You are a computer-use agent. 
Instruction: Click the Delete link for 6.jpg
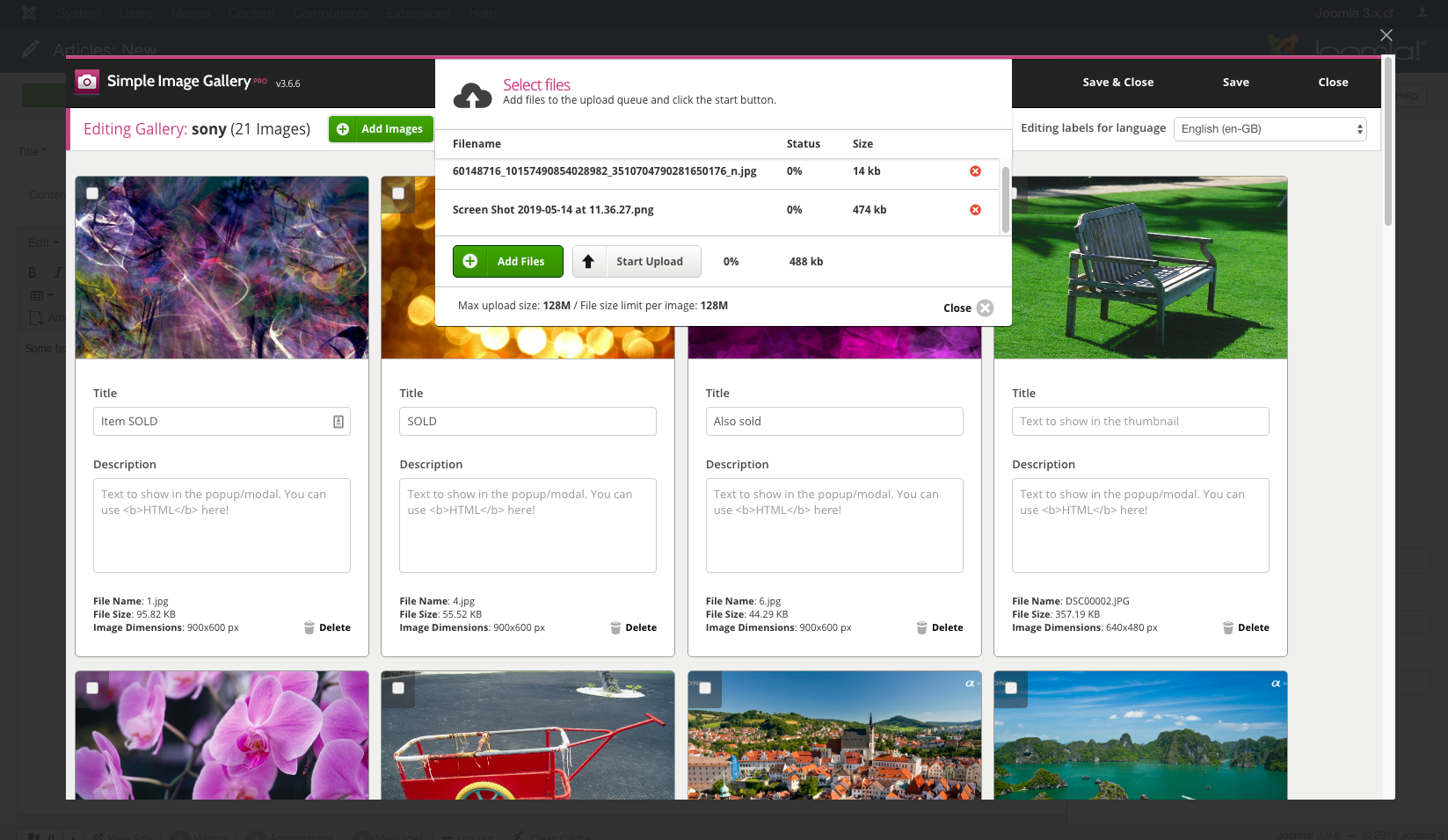(948, 627)
